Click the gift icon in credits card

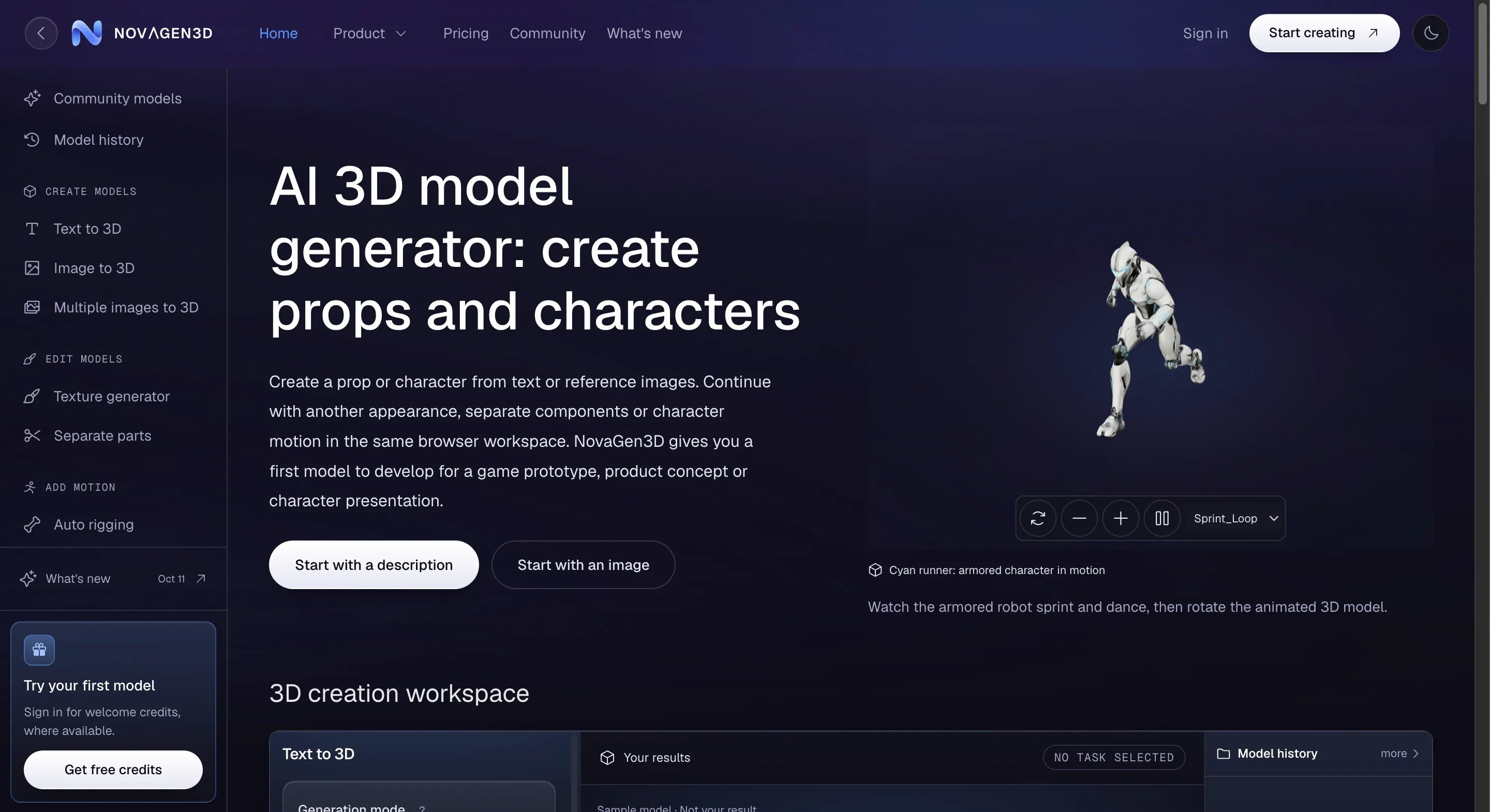39,650
